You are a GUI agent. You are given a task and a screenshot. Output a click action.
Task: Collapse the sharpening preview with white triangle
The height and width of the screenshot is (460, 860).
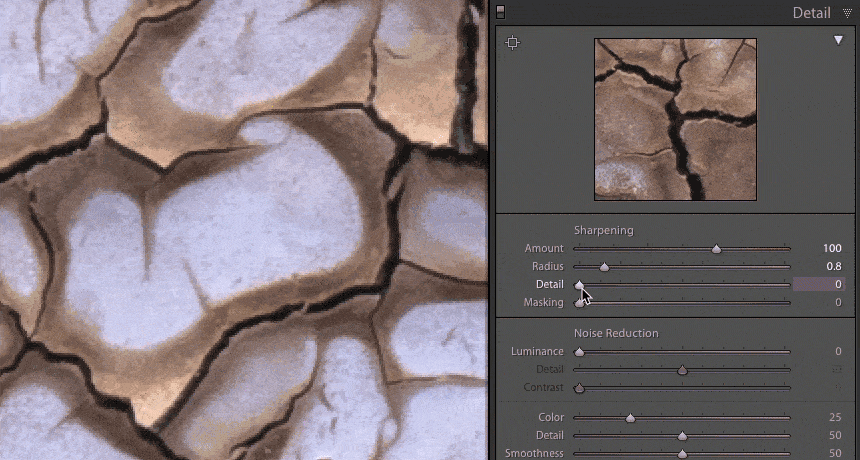point(839,40)
